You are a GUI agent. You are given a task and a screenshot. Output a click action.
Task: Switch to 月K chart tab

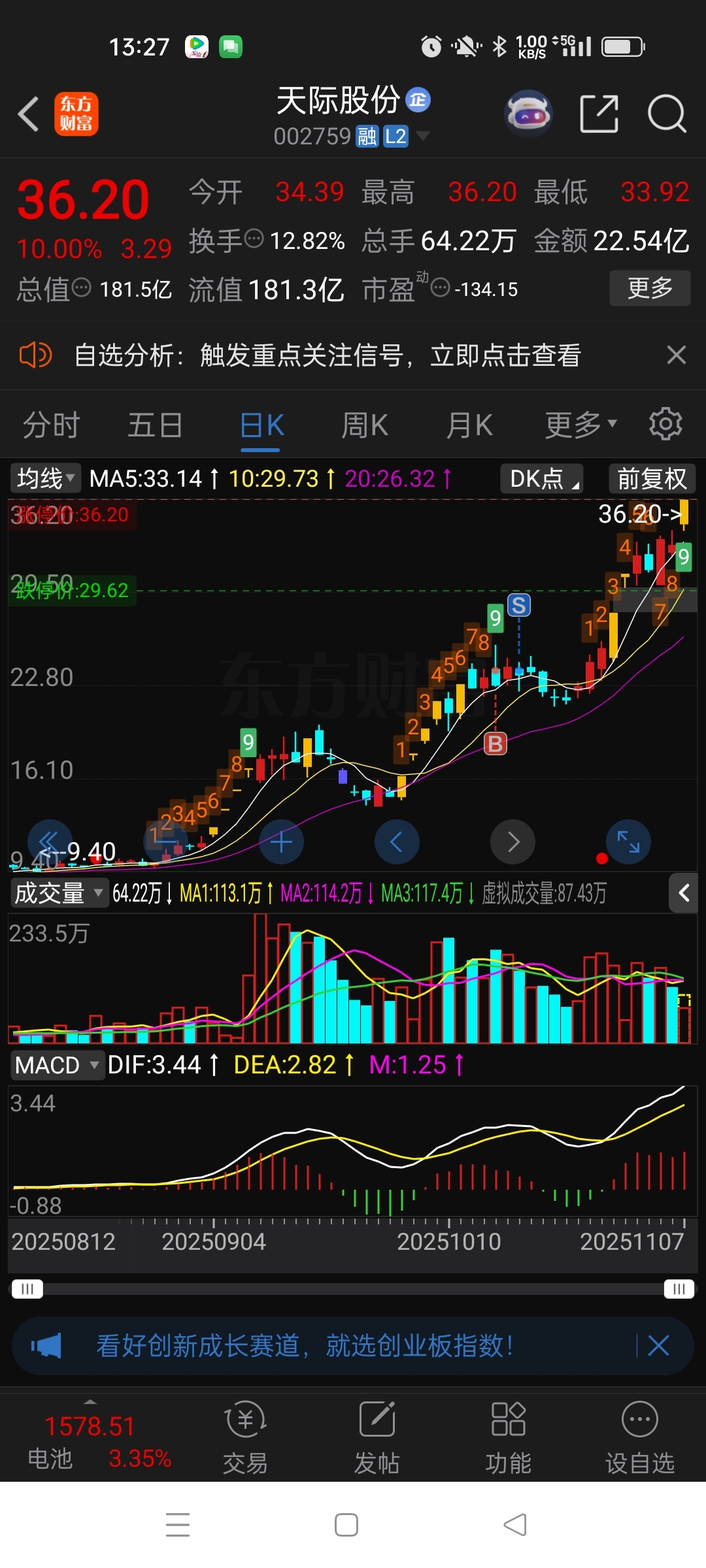pyautogui.click(x=469, y=425)
